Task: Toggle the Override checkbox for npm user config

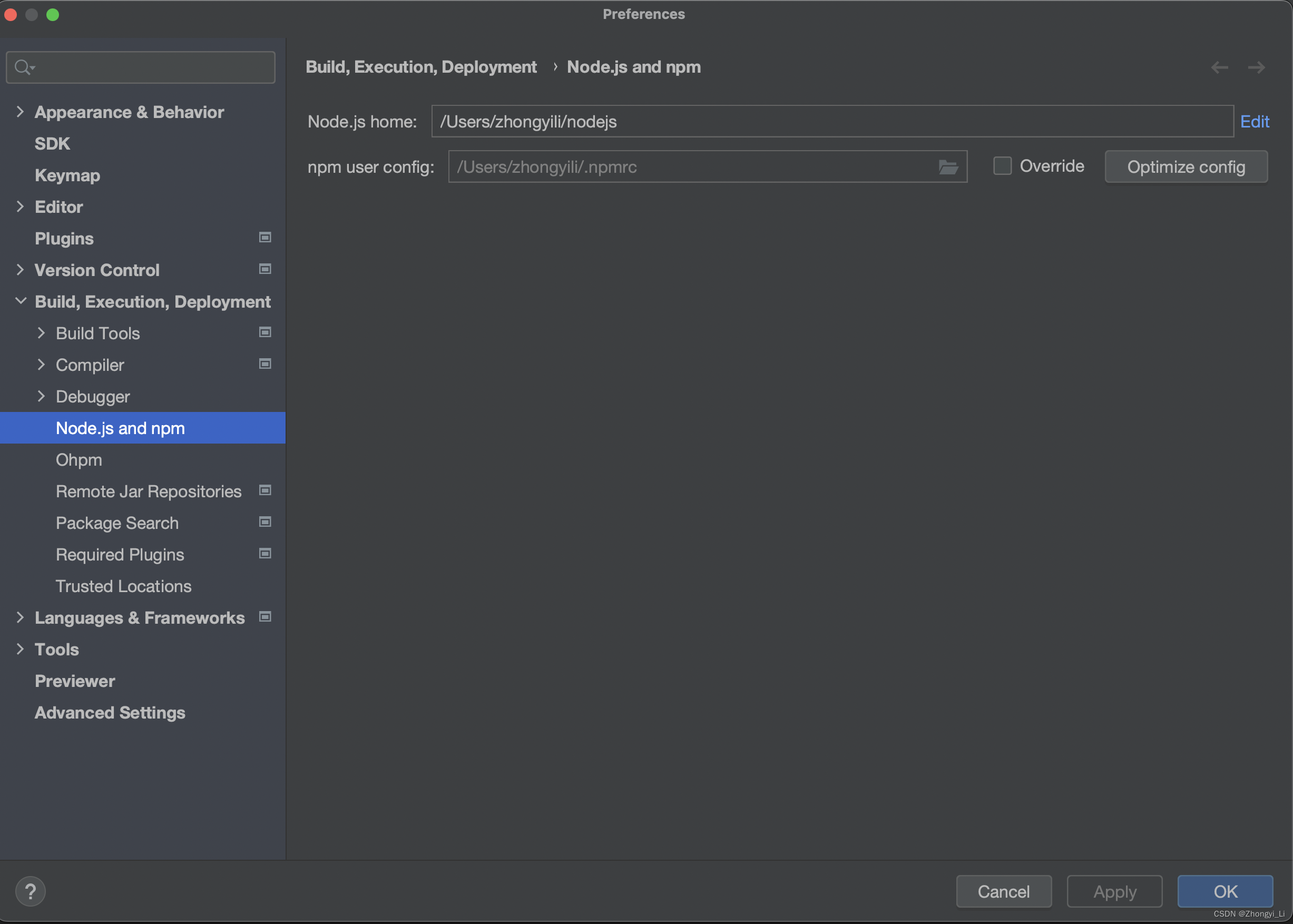Action: pos(1001,166)
